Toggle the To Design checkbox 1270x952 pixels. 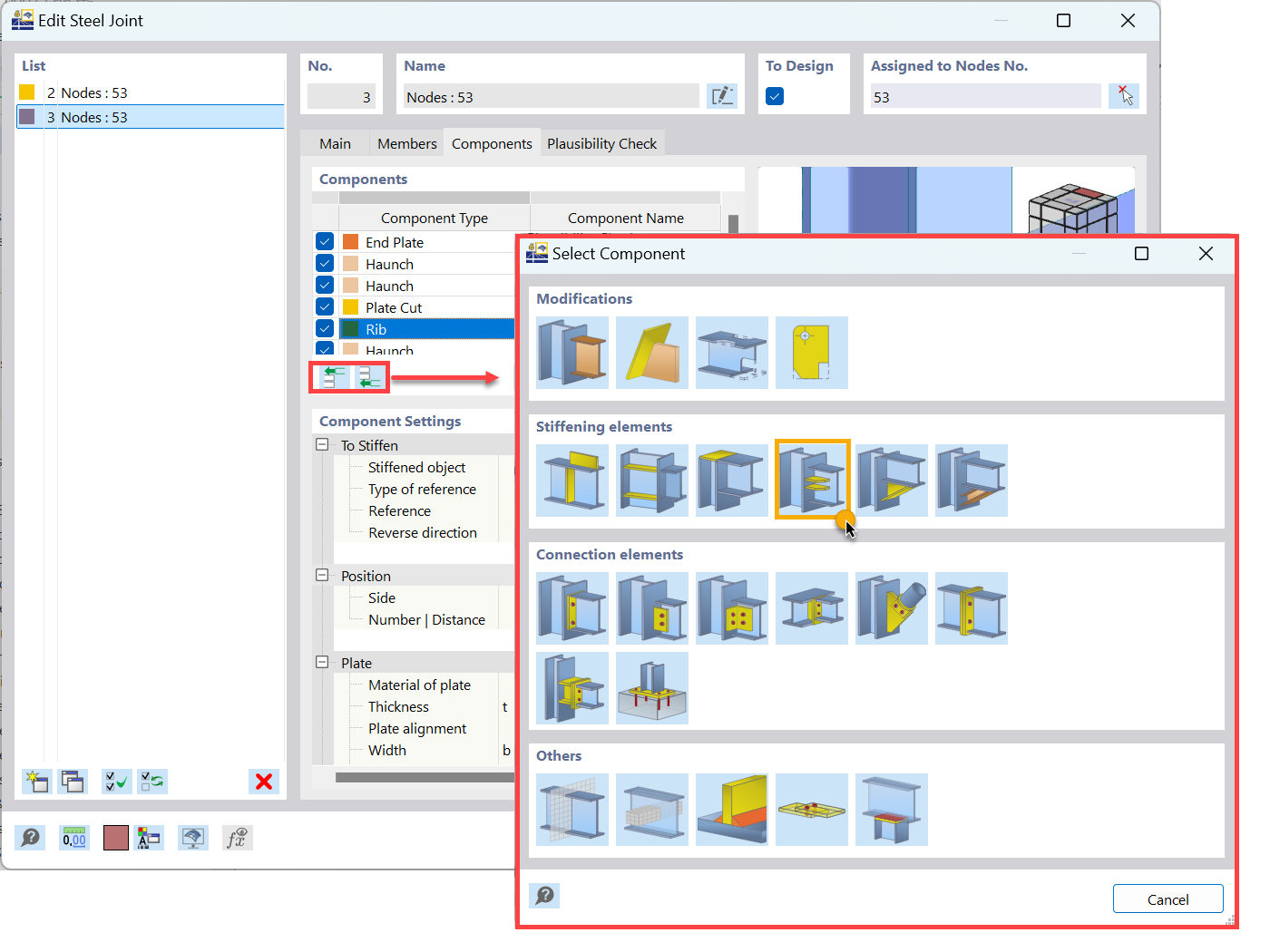(x=775, y=96)
